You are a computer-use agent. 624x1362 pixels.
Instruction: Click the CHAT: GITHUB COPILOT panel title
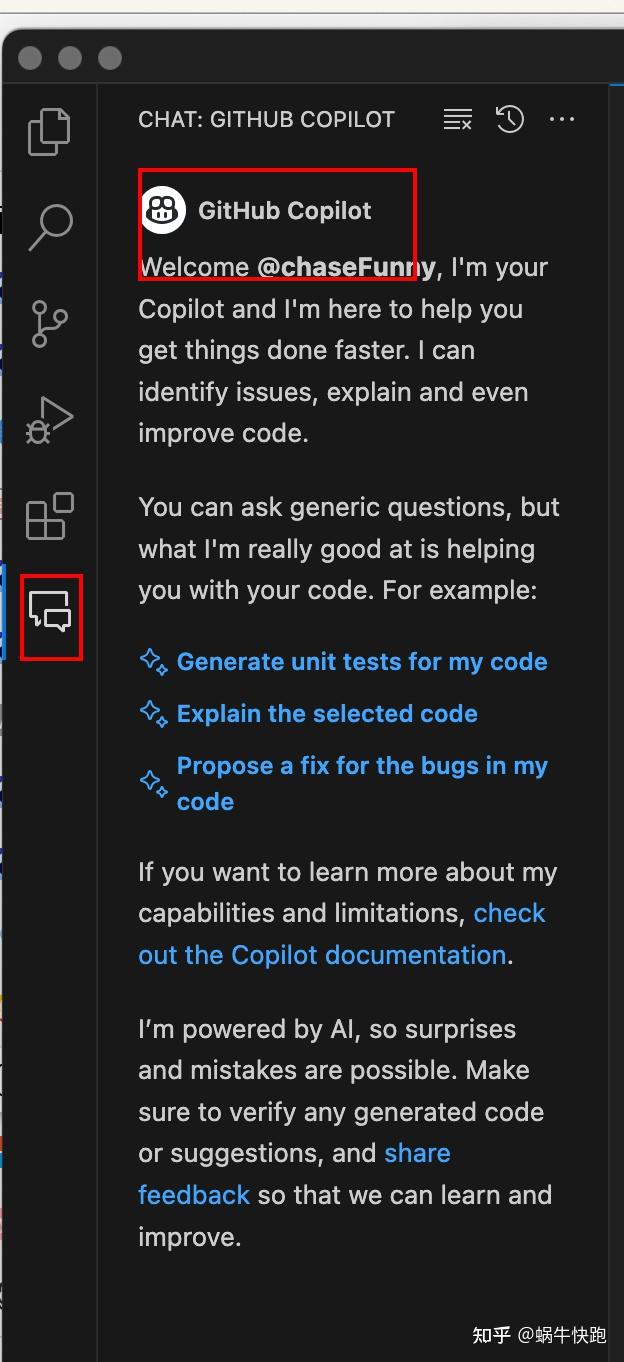(x=266, y=119)
